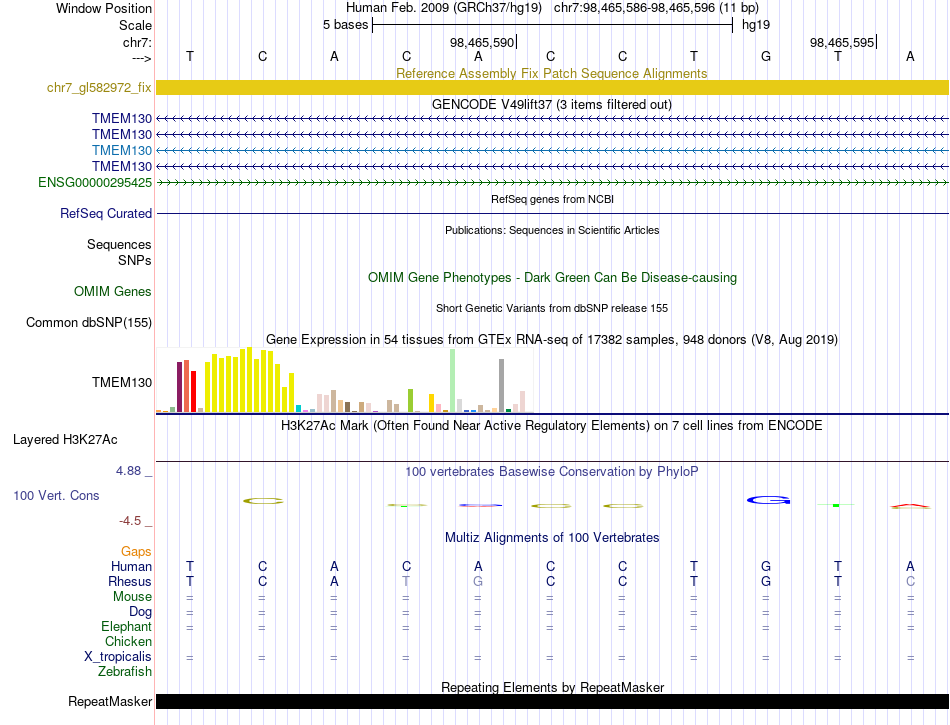
Task: Open the 100 Vert. Cons label
Action: [56, 495]
